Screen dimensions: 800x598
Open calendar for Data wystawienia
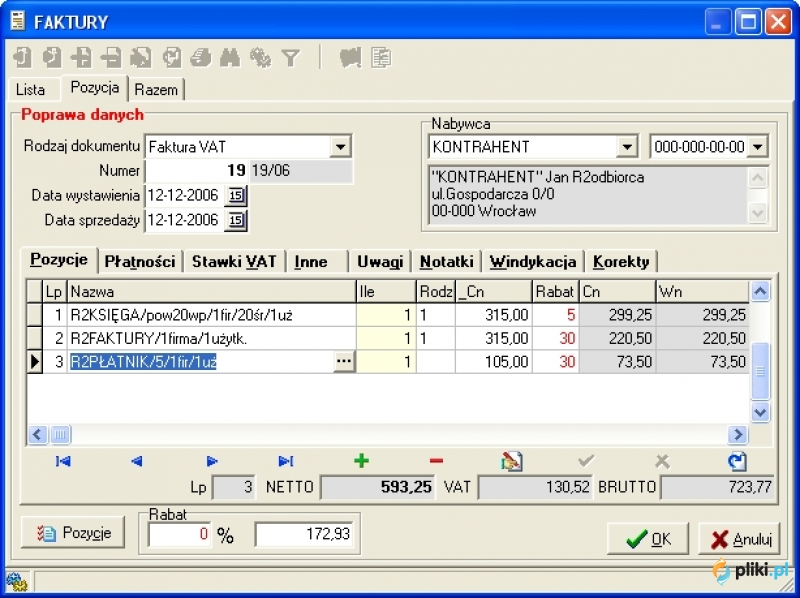[x=236, y=195]
